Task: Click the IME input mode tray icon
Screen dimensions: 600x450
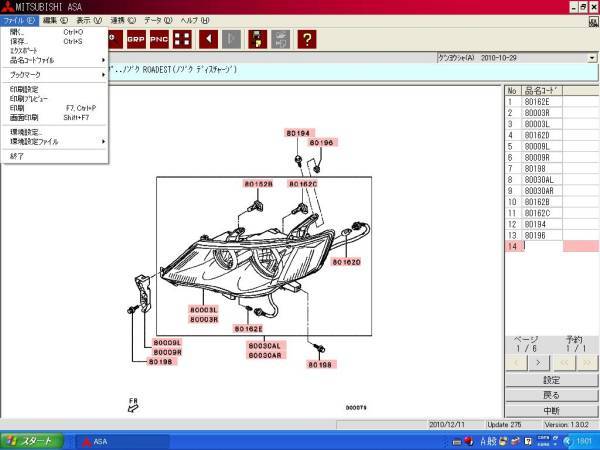Action: (486, 441)
